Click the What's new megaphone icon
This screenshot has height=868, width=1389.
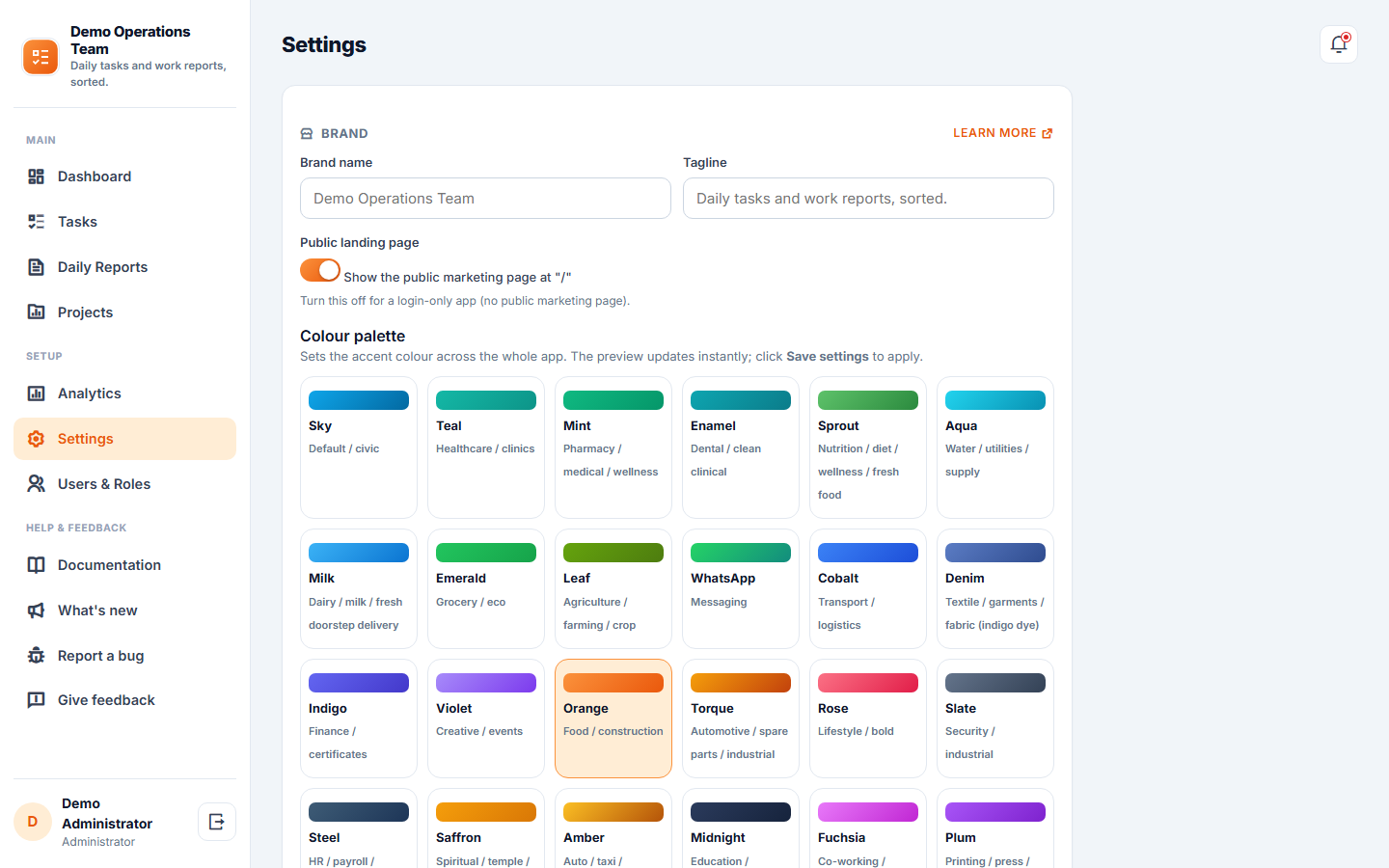click(36, 610)
